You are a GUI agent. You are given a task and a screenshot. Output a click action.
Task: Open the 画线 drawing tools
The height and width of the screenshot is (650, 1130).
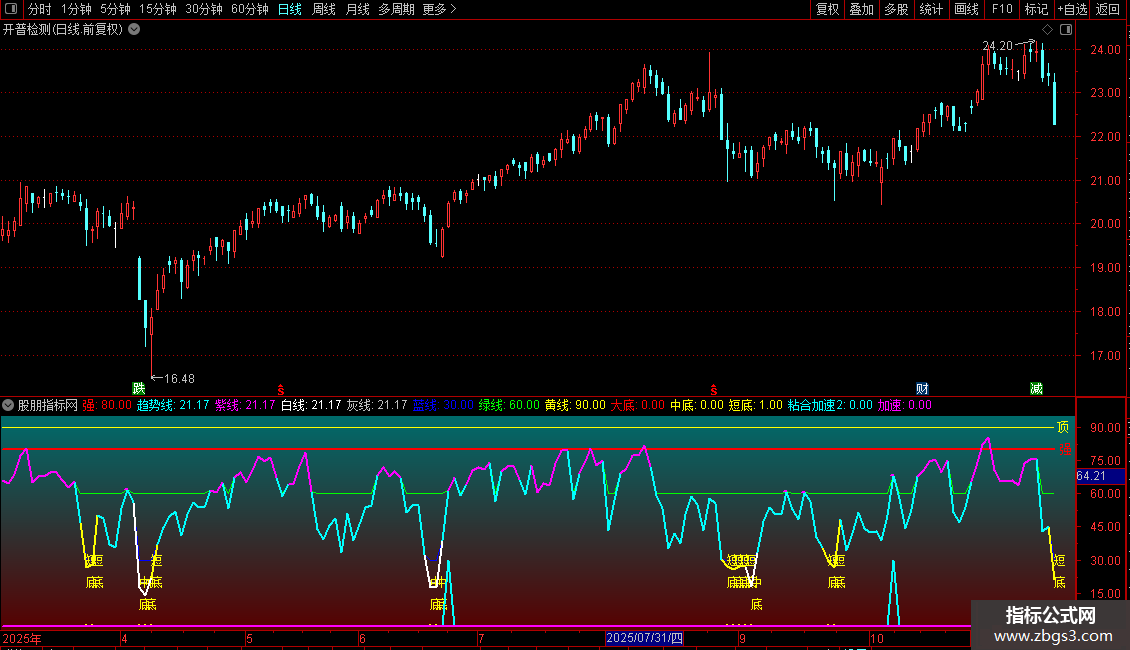[966, 9]
